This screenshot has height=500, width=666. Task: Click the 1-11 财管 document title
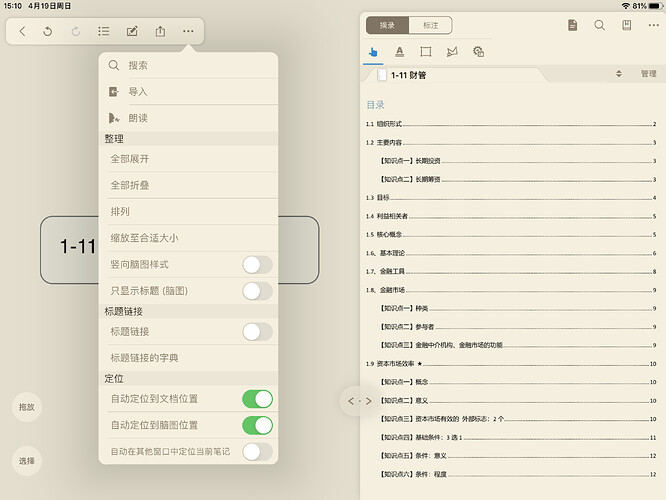pyautogui.click(x=408, y=75)
